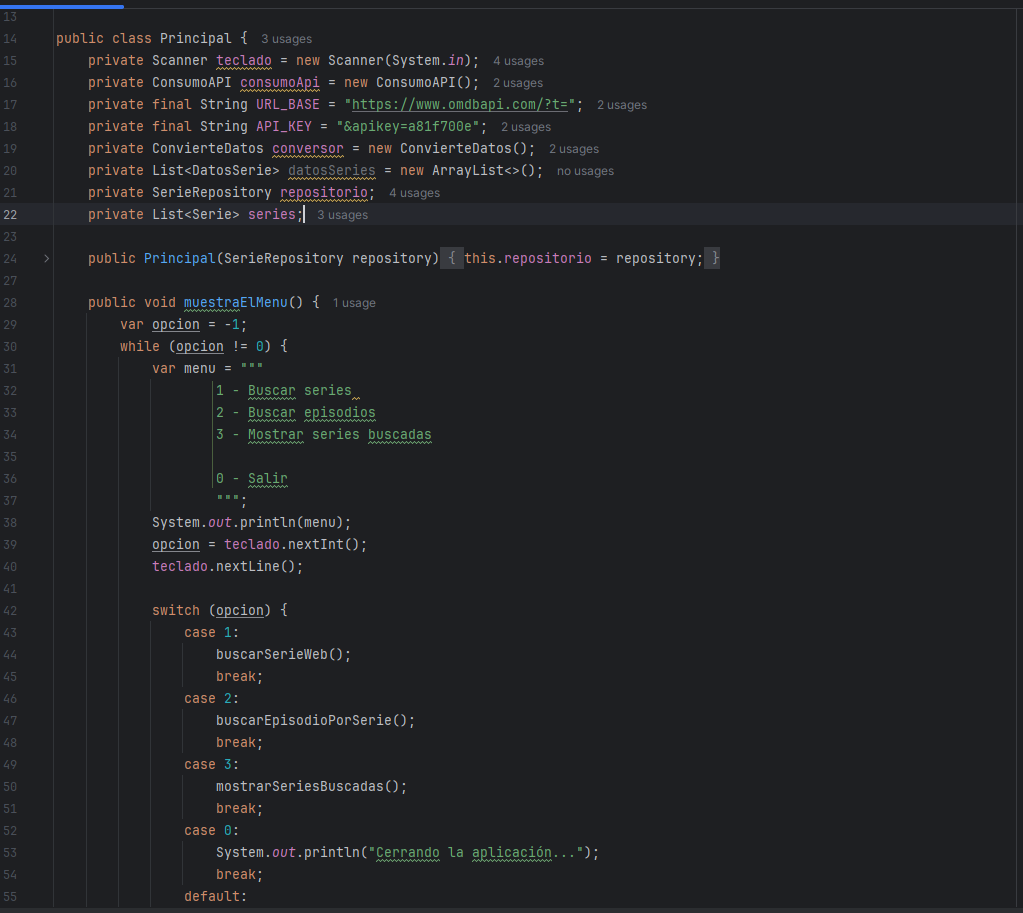Click the buscarEpisodioPorSerie() call
Viewport: 1023px width, 913px height.
point(316,720)
